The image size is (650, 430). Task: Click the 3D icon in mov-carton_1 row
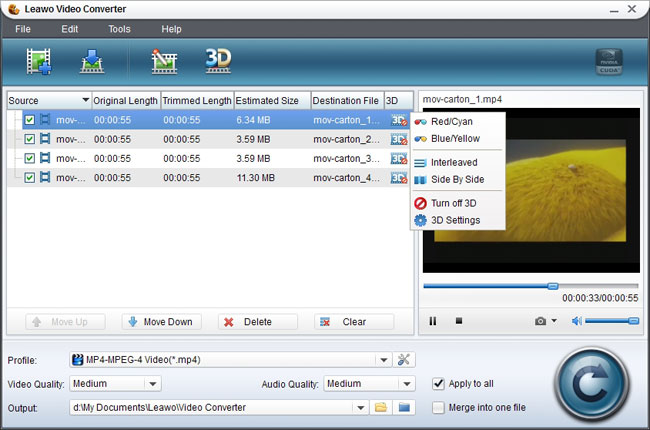(x=399, y=120)
